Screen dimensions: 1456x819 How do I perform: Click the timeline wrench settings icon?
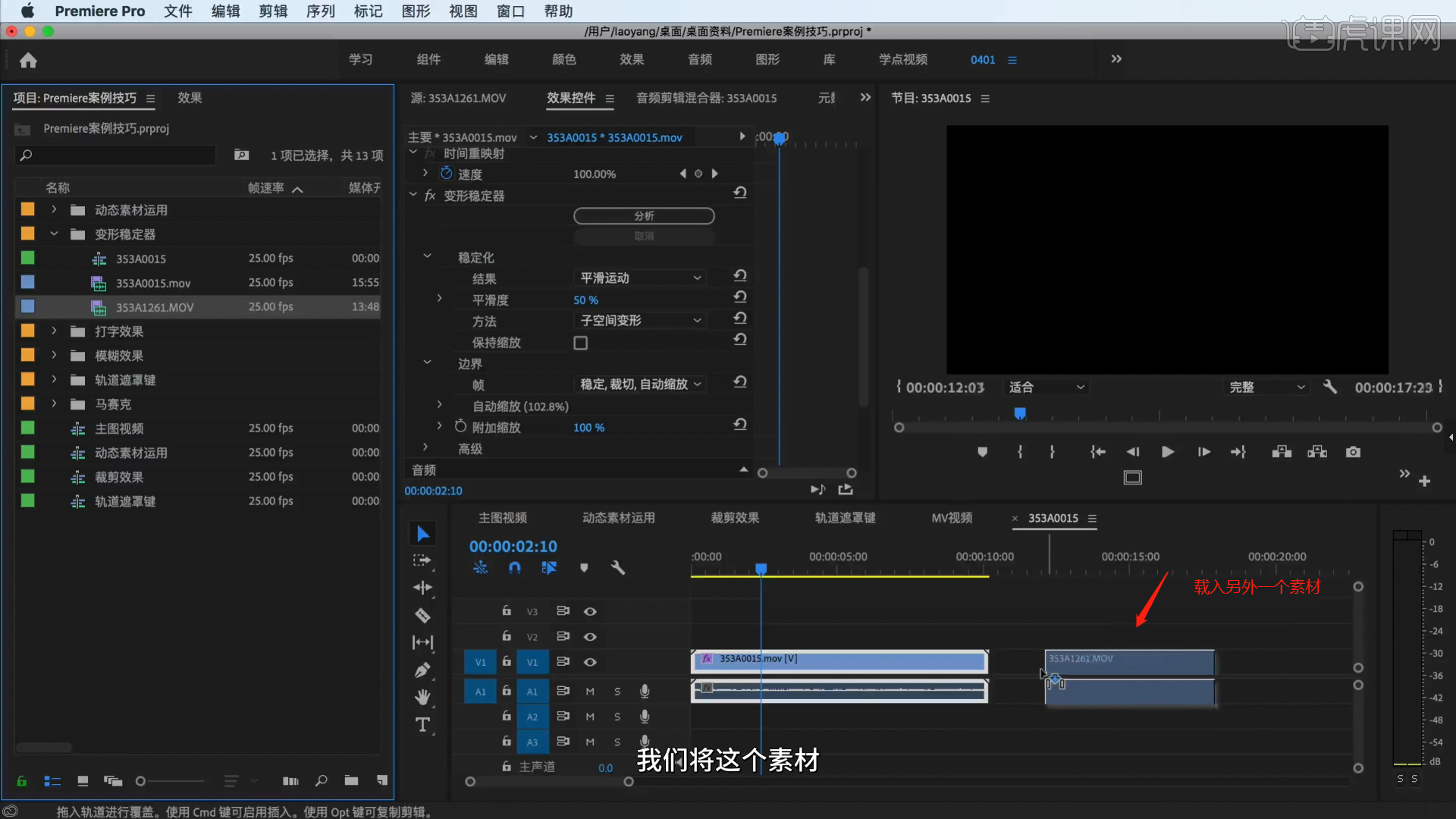pyautogui.click(x=618, y=567)
